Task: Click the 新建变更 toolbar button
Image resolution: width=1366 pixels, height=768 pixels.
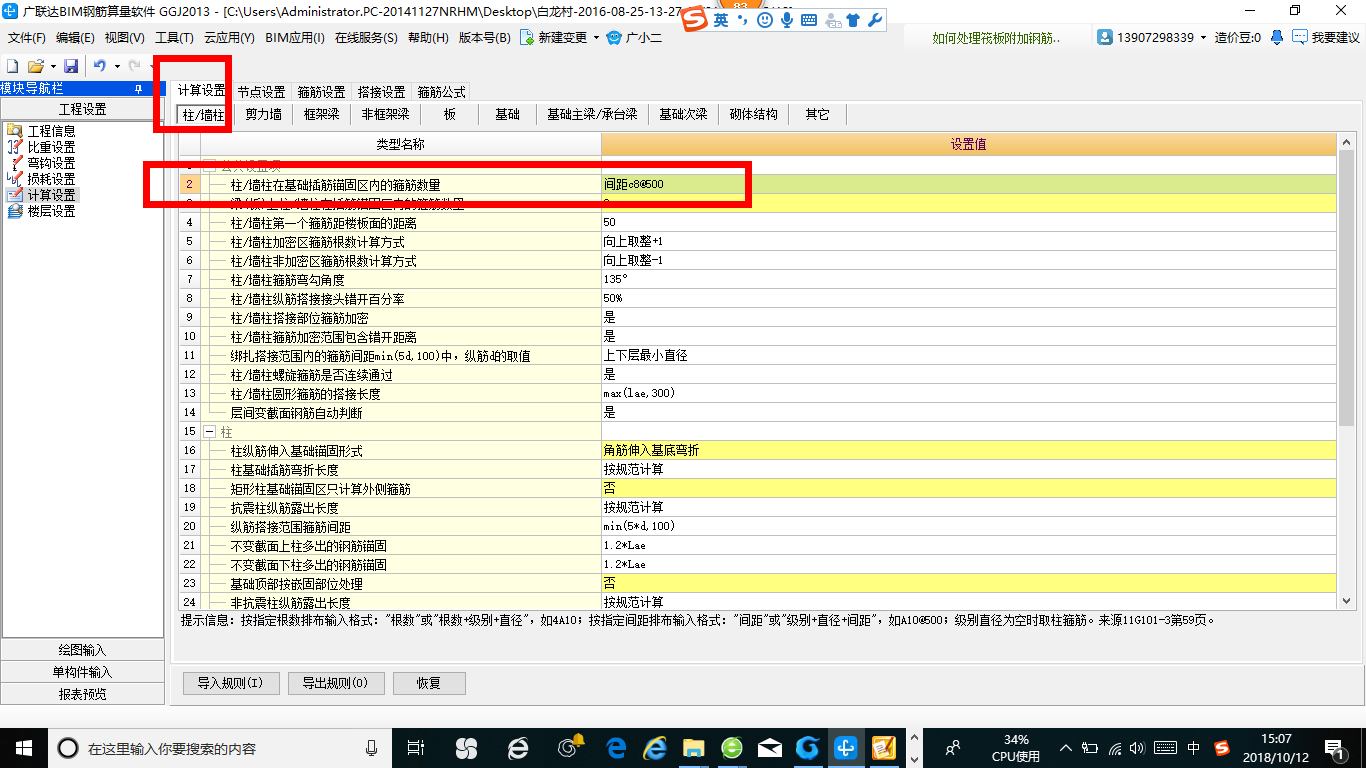Action: 555,38
